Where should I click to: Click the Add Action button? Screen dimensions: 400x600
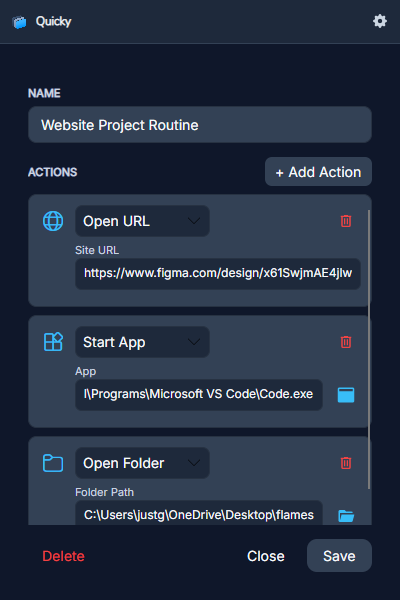pyautogui.click(x=318, y=172)
